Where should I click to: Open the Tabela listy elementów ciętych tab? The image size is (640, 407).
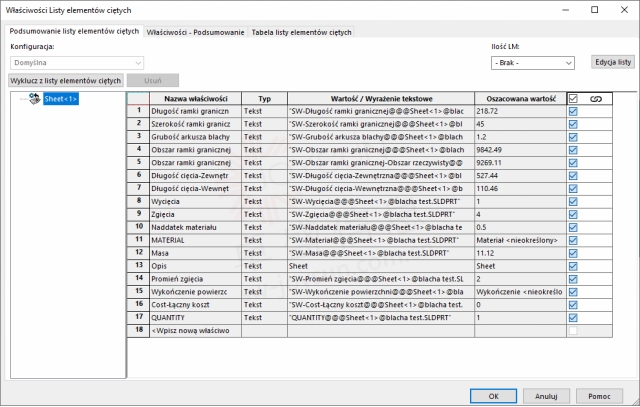pyautogui.click(x=301, y=32)
